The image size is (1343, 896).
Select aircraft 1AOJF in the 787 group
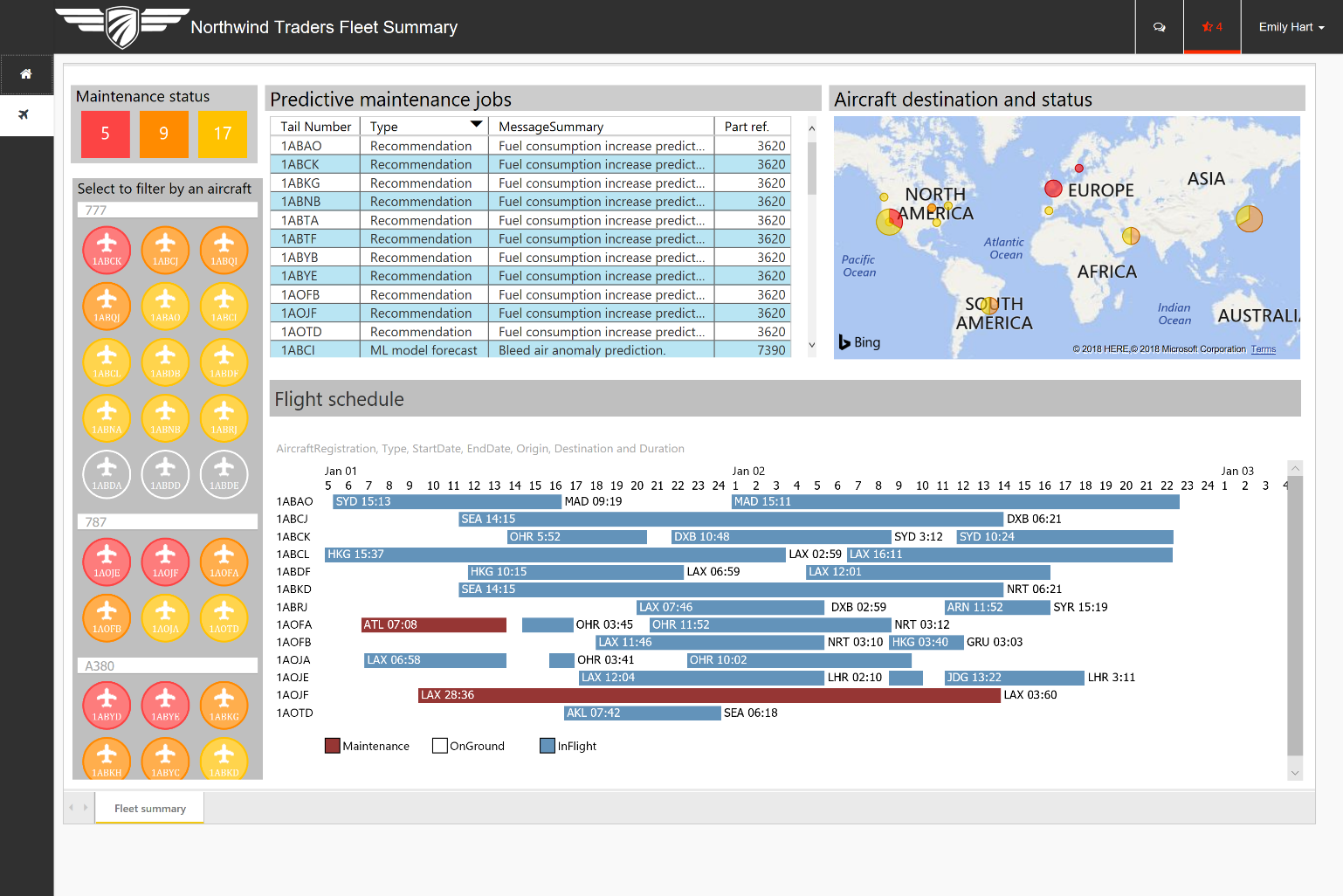[x=165, y=562]
